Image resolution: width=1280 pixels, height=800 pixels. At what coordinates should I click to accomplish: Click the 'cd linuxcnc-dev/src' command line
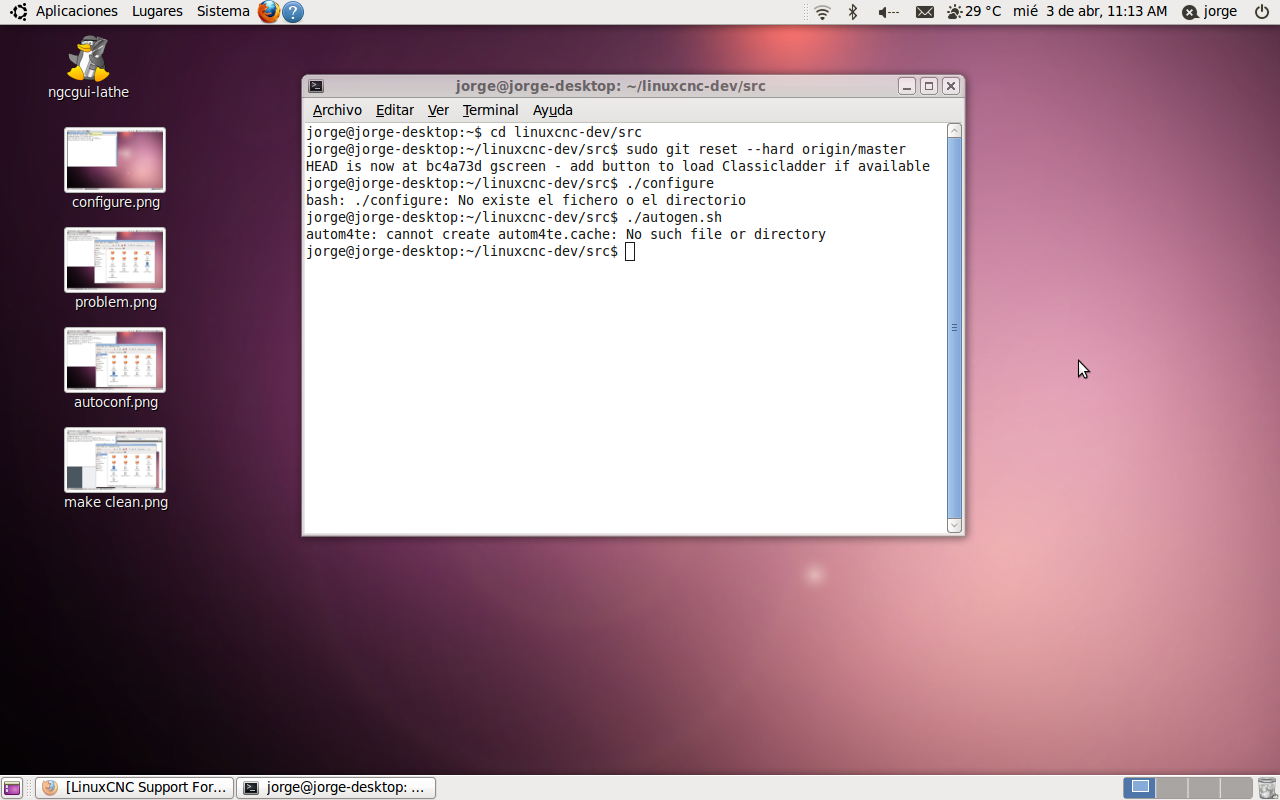pos(474,132)
